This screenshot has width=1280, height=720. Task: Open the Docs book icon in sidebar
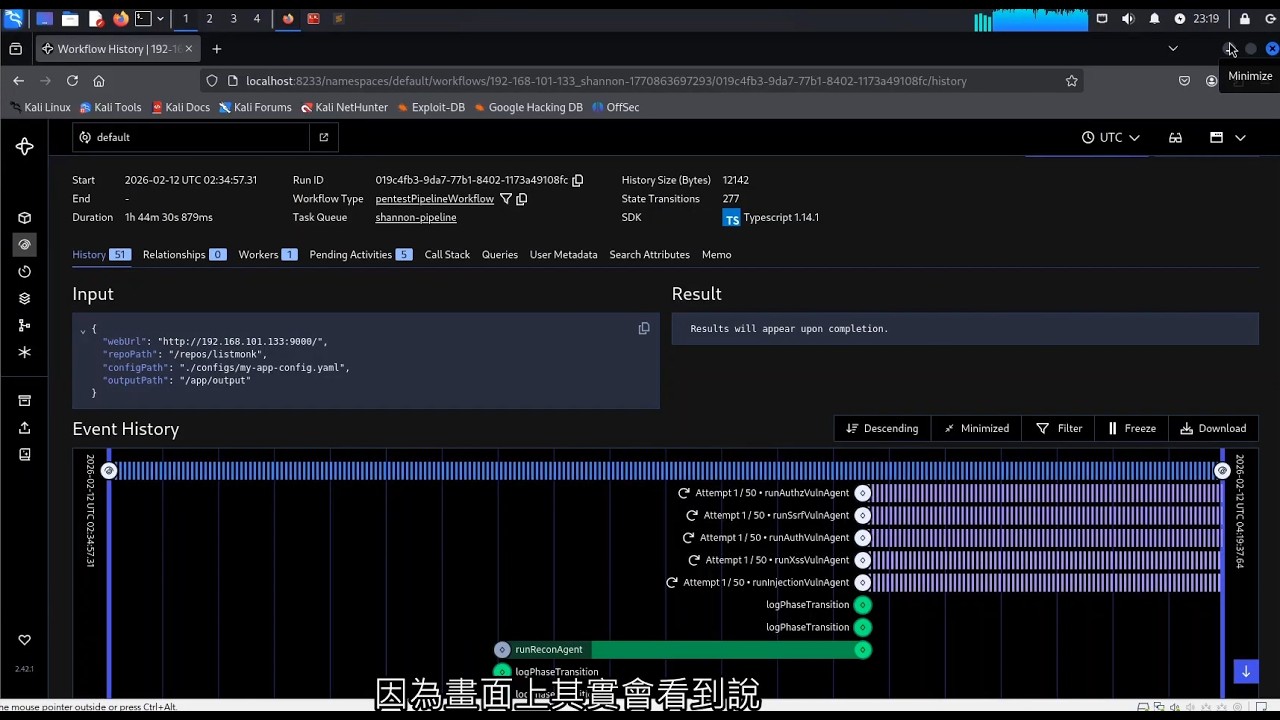[x=24, y=454]
